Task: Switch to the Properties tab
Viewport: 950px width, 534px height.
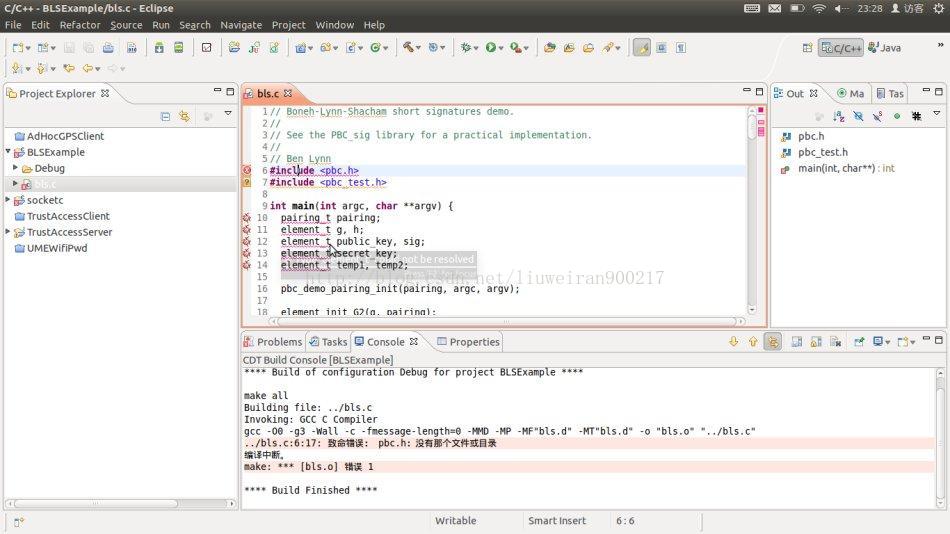Action: 468,342
